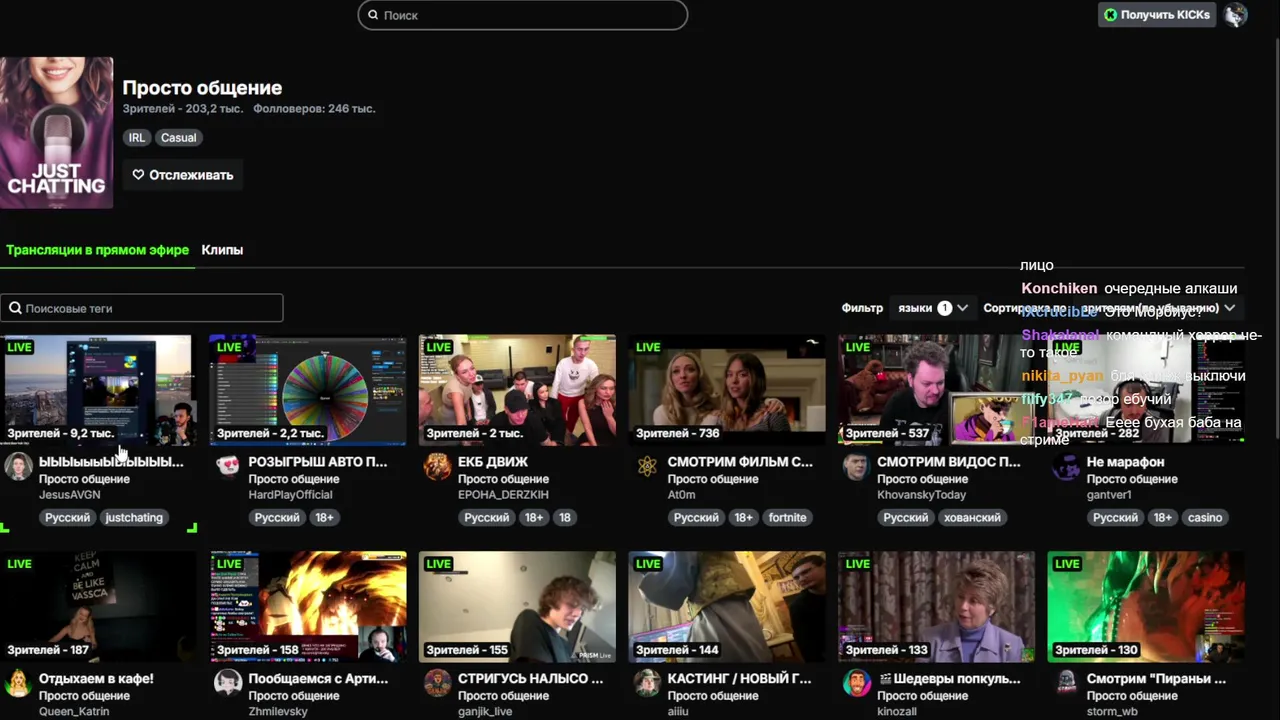Open stream title "РОЗЫГРЫШ АВТО П..."
The width and height of the screenshot is (1280, 720).
click(x=318, y=462)
